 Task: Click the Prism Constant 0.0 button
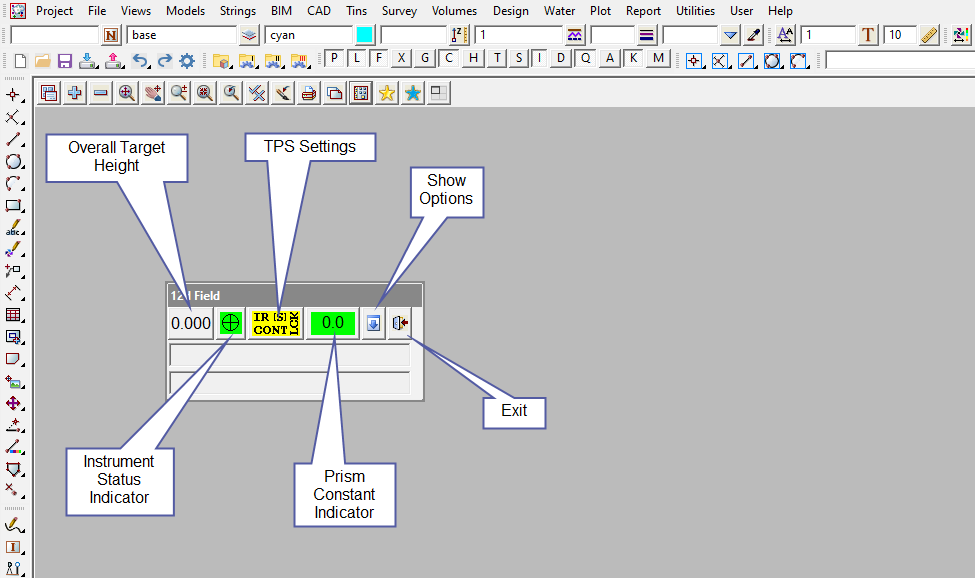coord(332,323)
